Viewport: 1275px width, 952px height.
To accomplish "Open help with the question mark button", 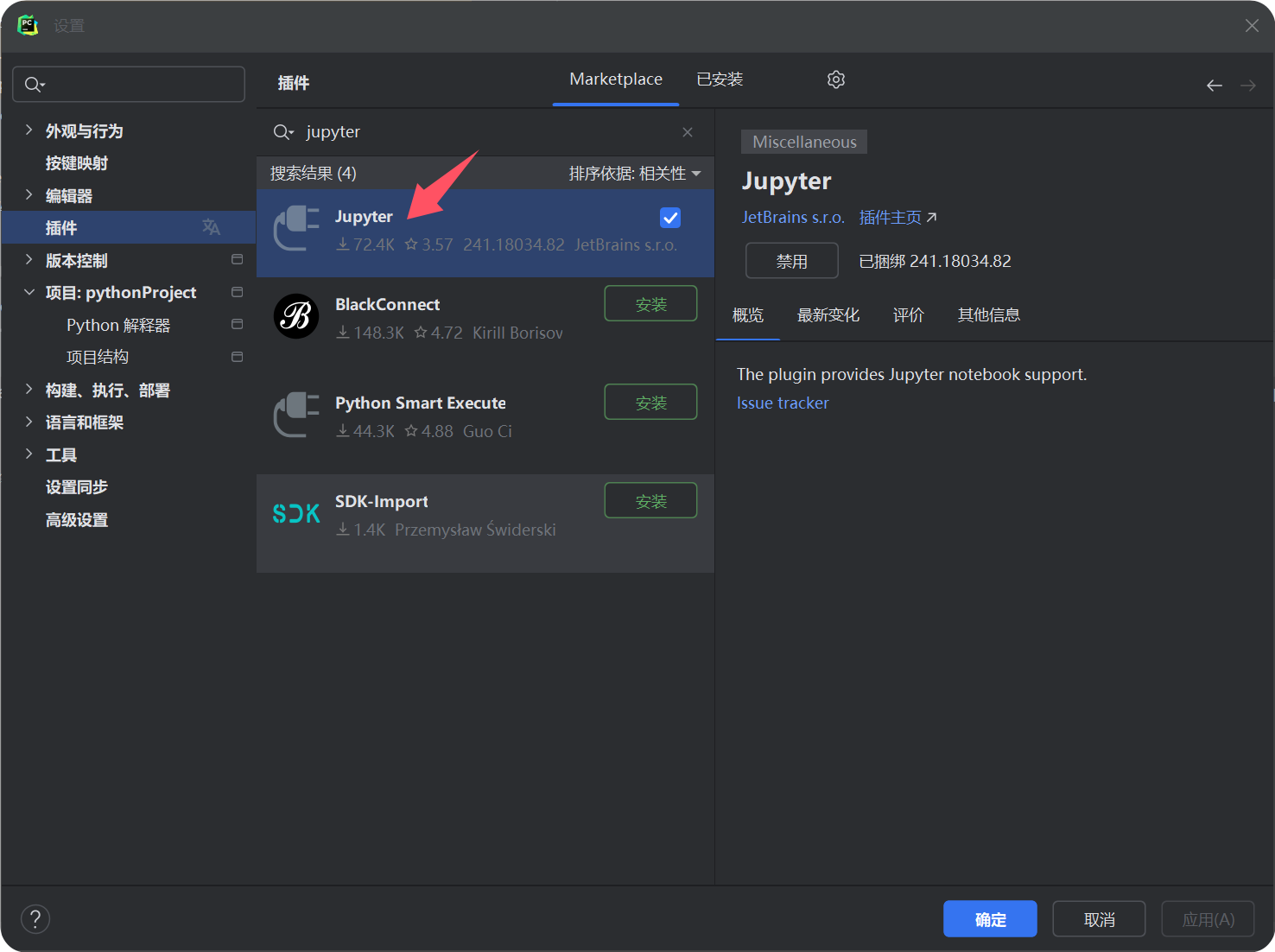I will pyautogui.click(x=35, y=919).
